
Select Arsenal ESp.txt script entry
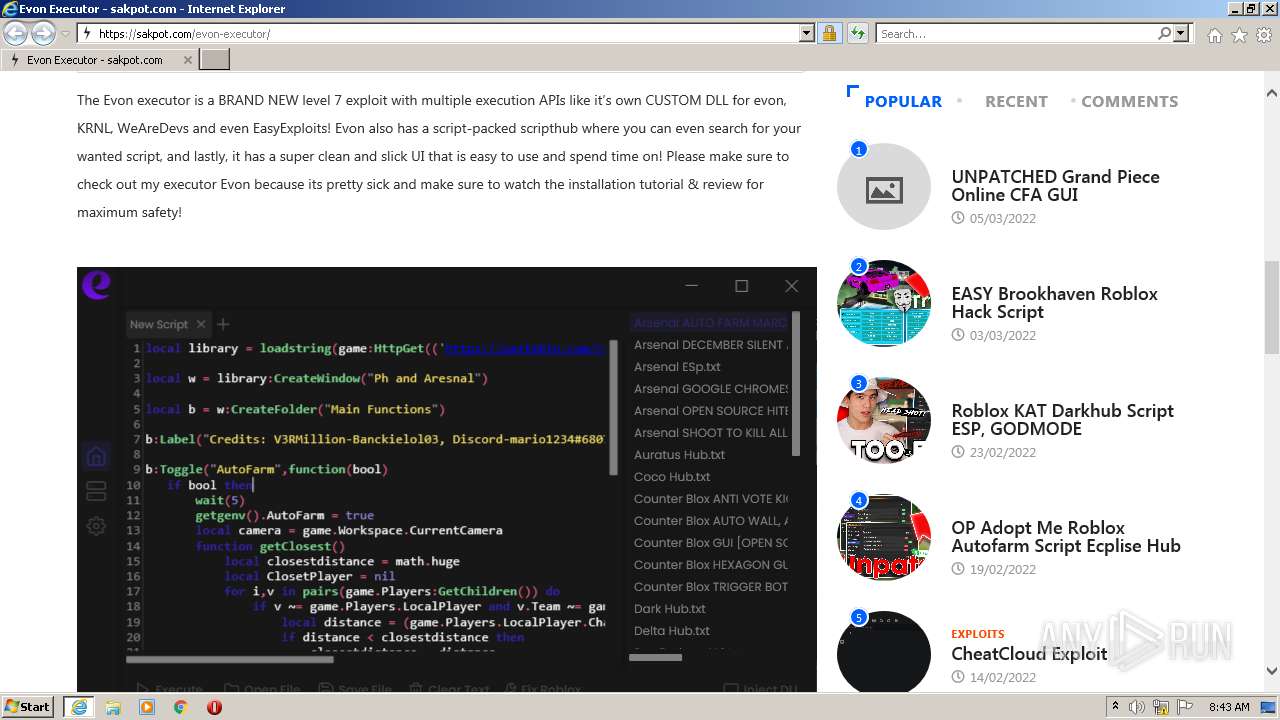[677, 367]
